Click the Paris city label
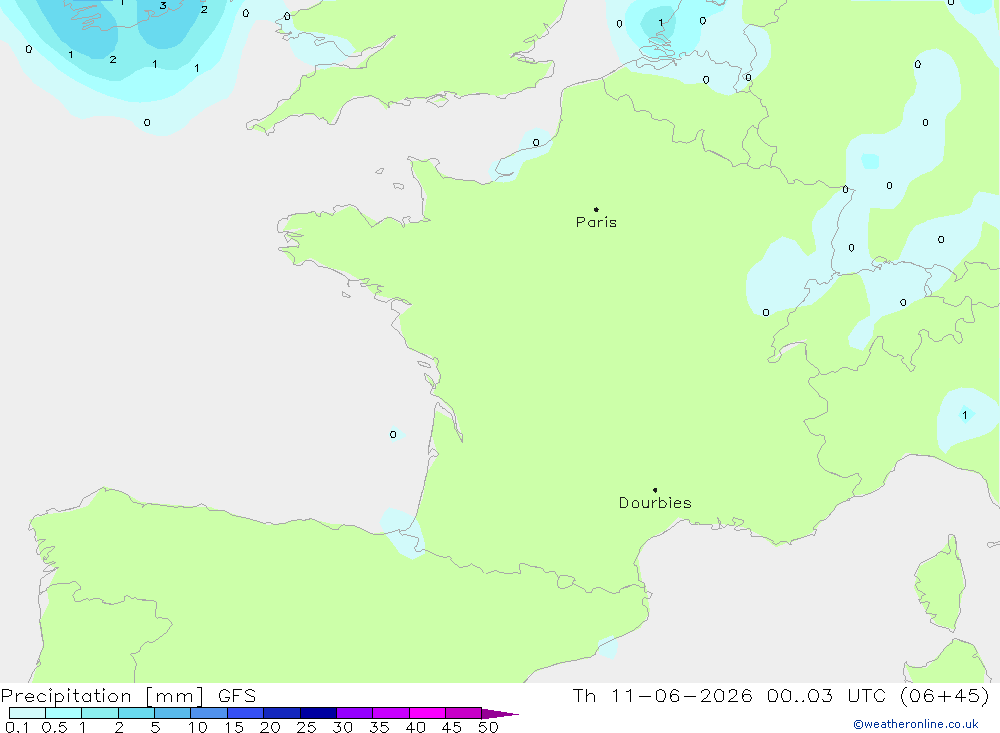 coord(596,222)
